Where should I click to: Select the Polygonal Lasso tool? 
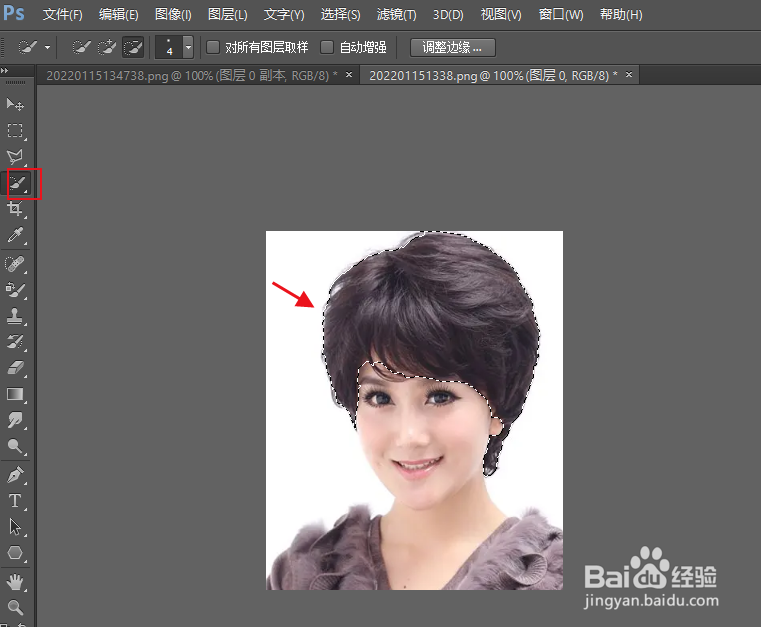pyautogui.click(x=15, y=156)
